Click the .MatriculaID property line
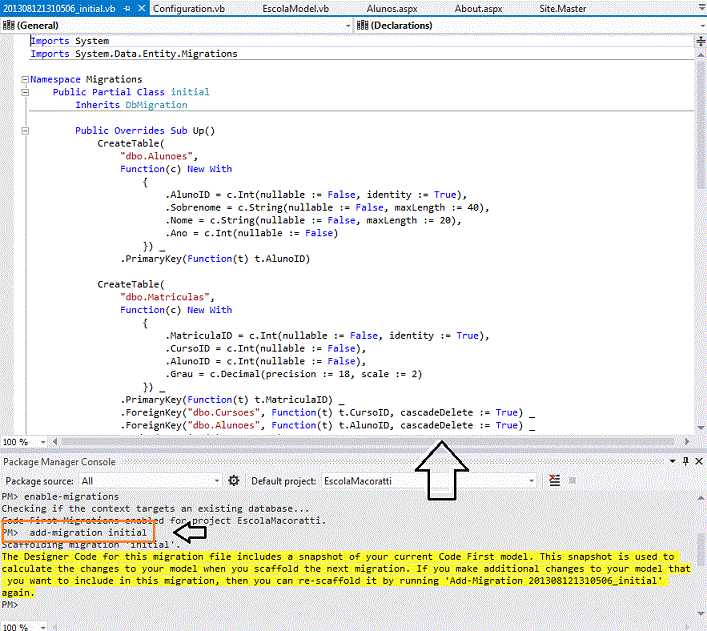Viewport: 707px width, 631px height. (x=327, y=336)
